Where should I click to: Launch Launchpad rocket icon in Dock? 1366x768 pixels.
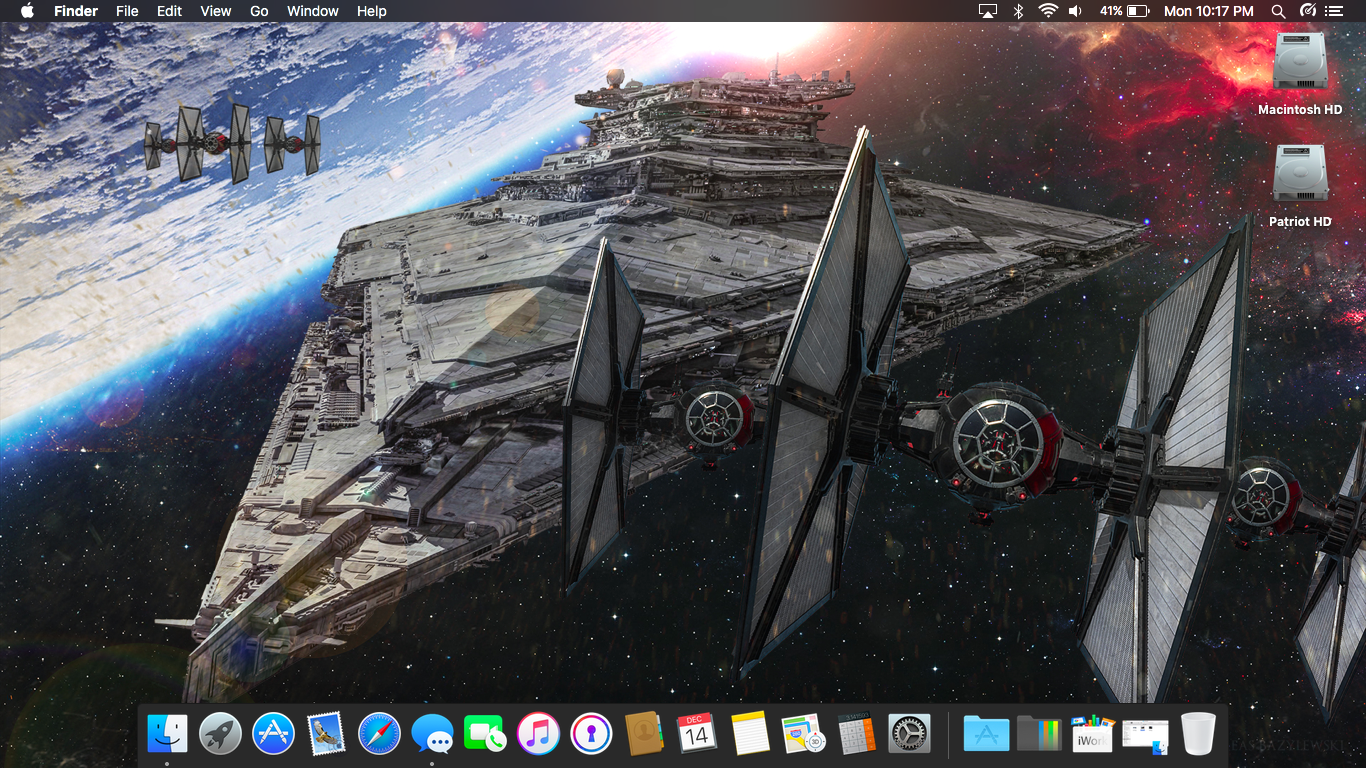(x=220, y=734)
